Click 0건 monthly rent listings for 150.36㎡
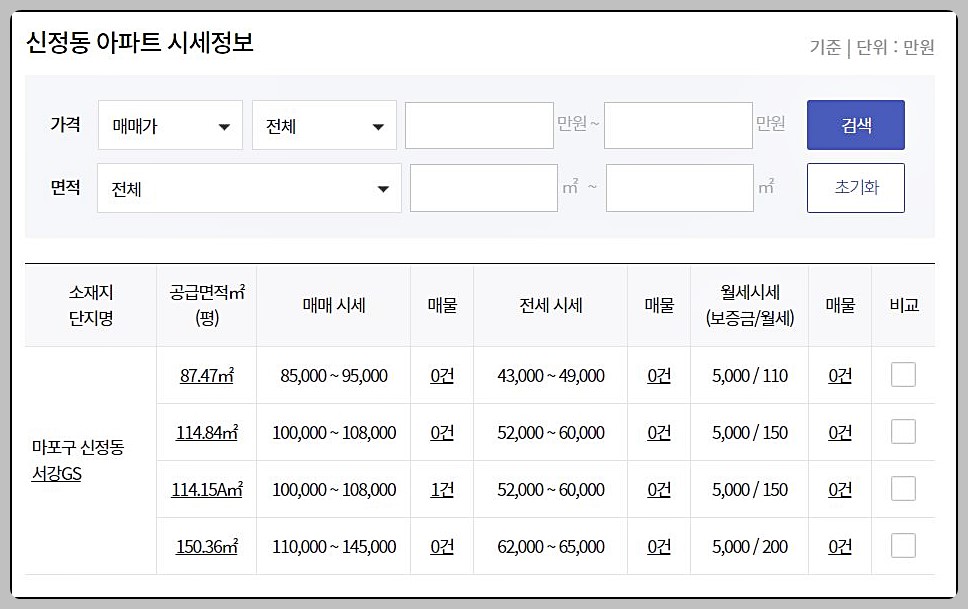 tap(839, 546)
